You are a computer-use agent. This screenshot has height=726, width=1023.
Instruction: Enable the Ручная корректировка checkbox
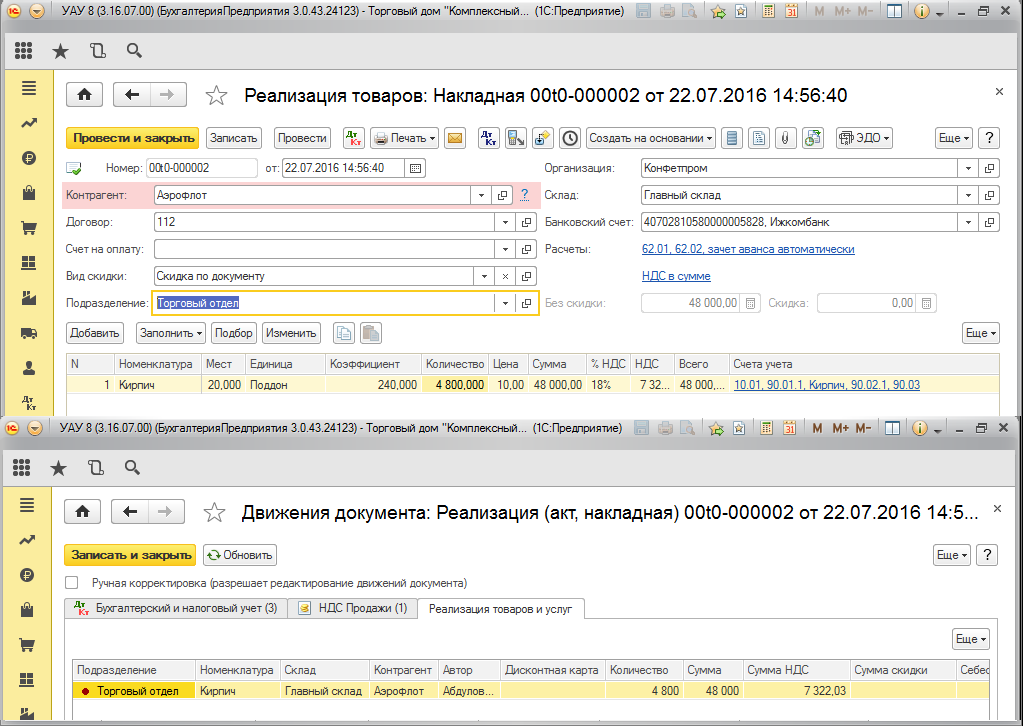(72, 582)
